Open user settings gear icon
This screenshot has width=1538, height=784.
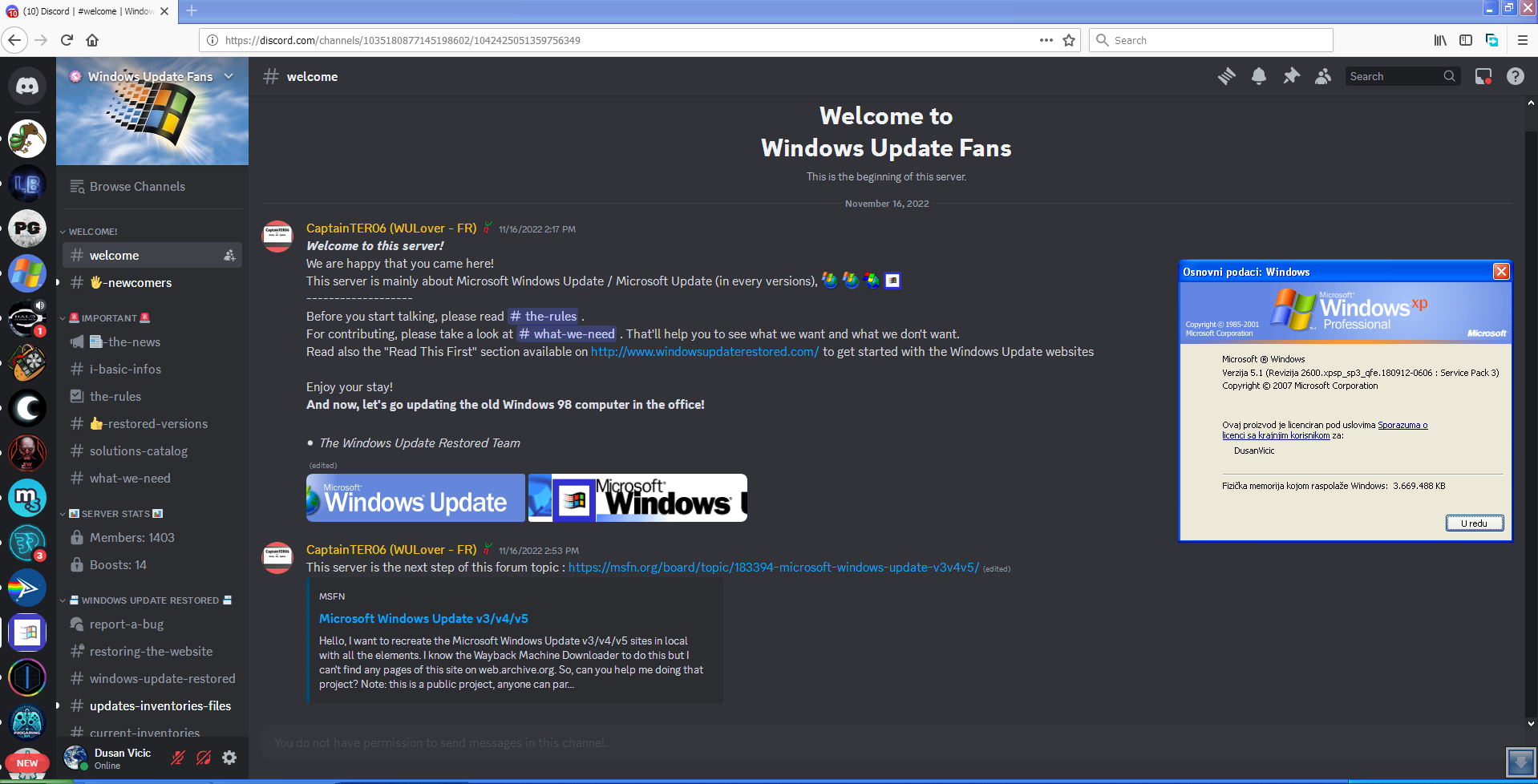(x=229, y=758)
